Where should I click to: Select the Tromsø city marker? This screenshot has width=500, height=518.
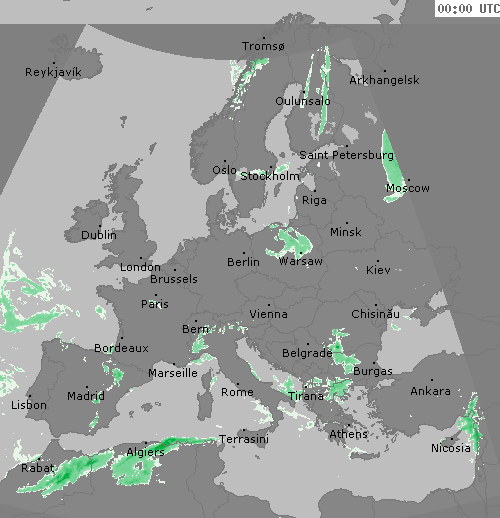coord(264,38)
